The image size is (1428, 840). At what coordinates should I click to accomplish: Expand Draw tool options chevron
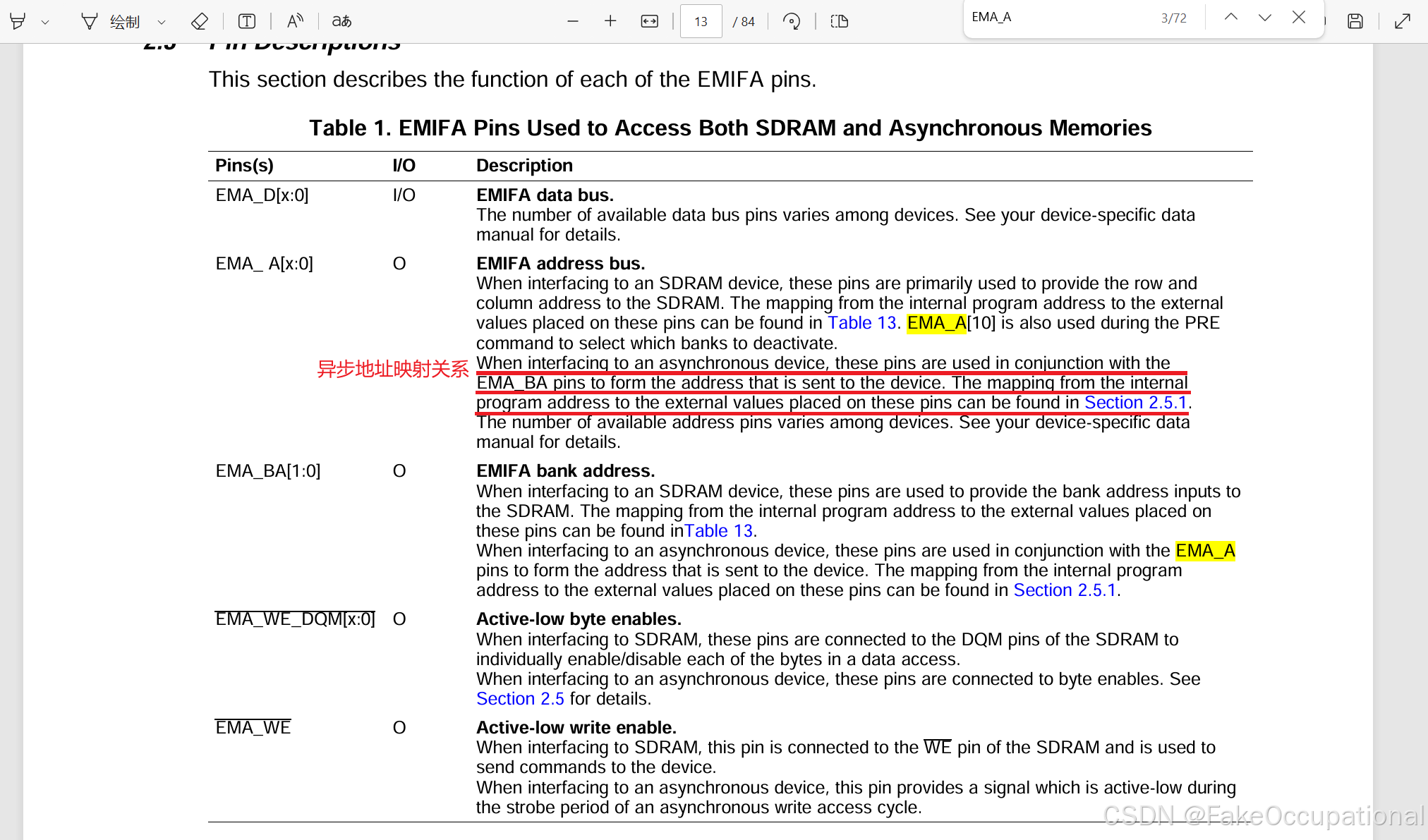[x=162, y=22]
